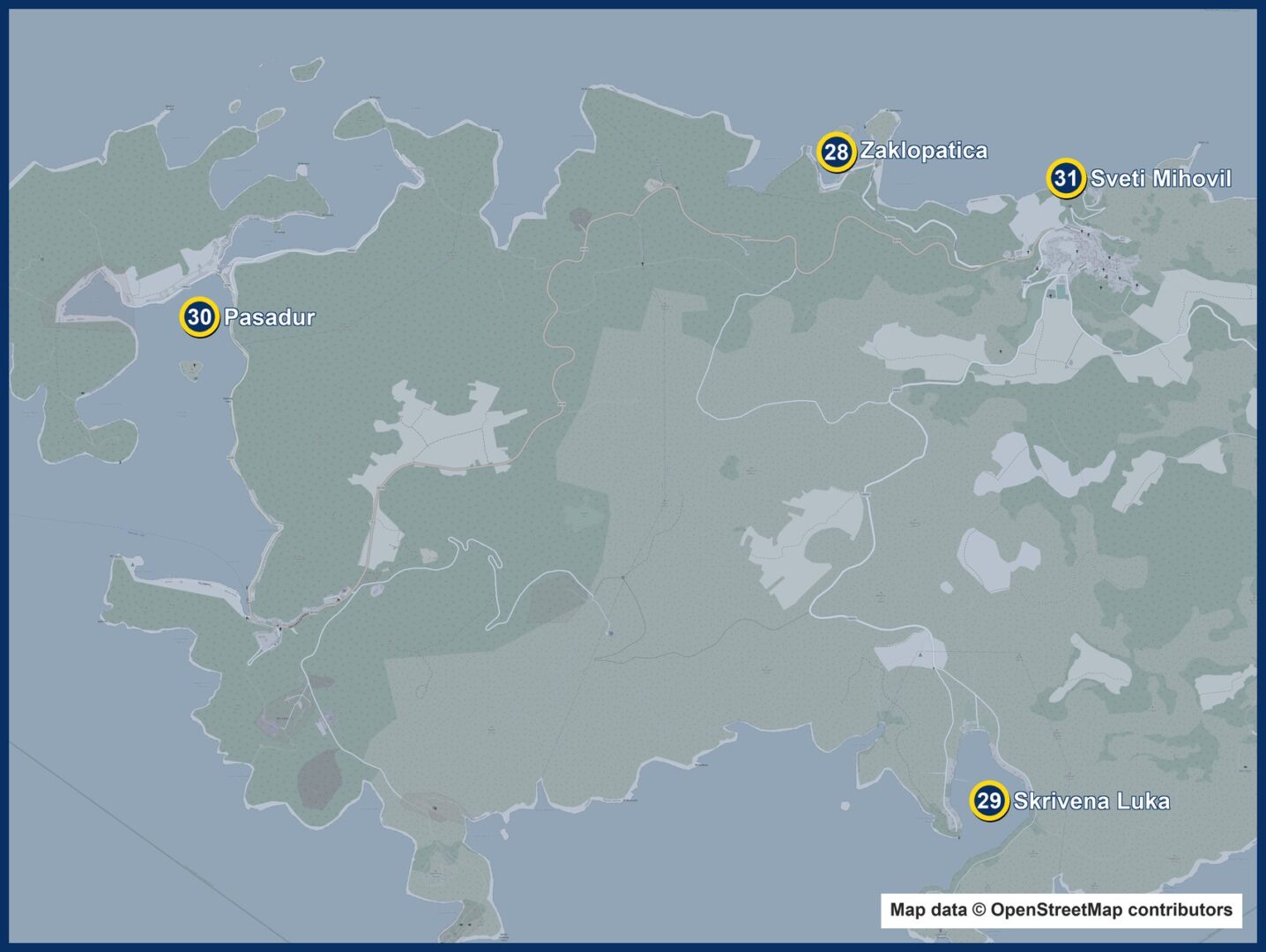Click the copyright symbol in the attribution box
This screenshot has height=952, width=1266.
click(x=978, y=910)
